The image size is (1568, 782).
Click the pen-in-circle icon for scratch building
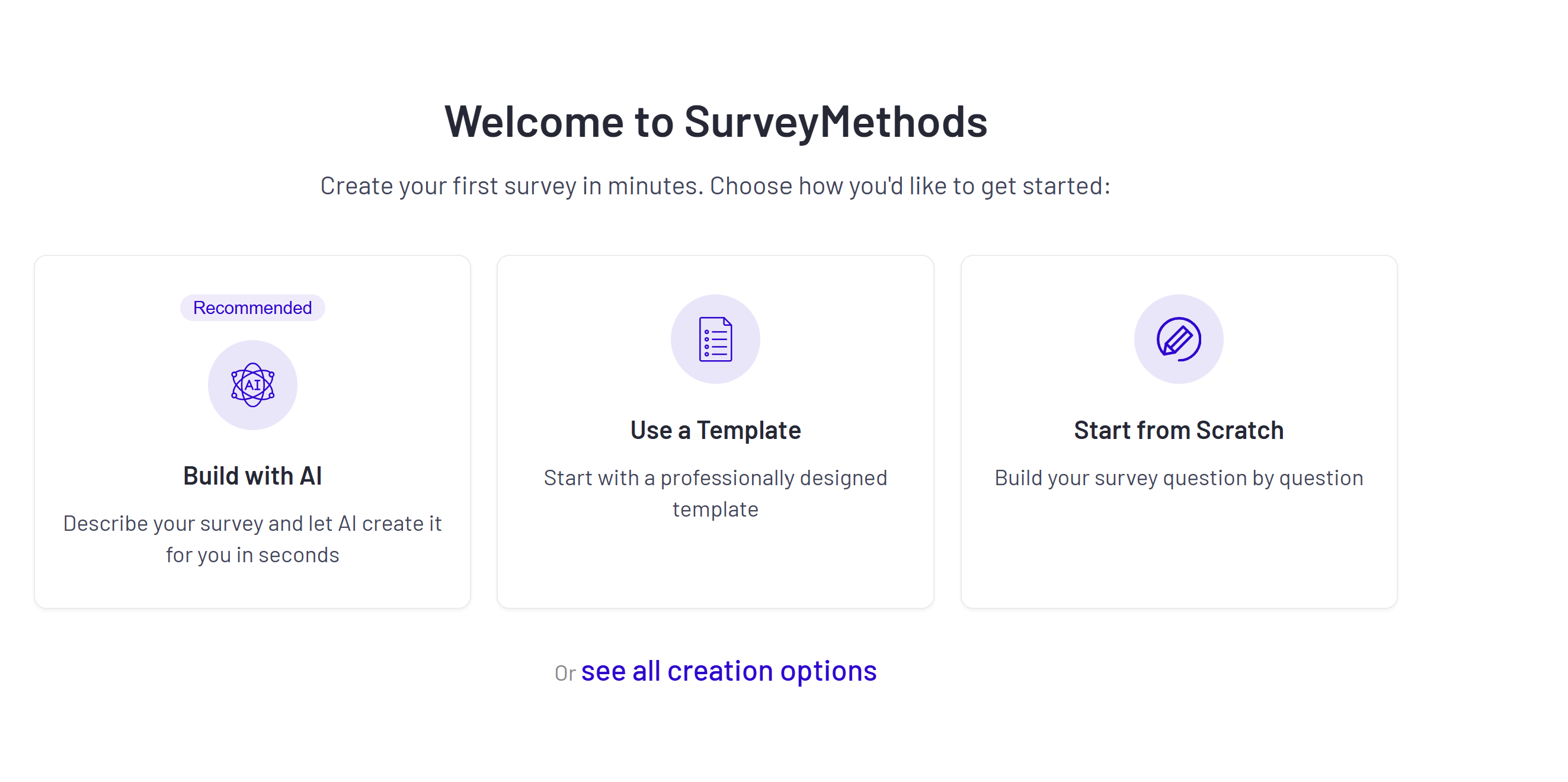coord(1179,340)
